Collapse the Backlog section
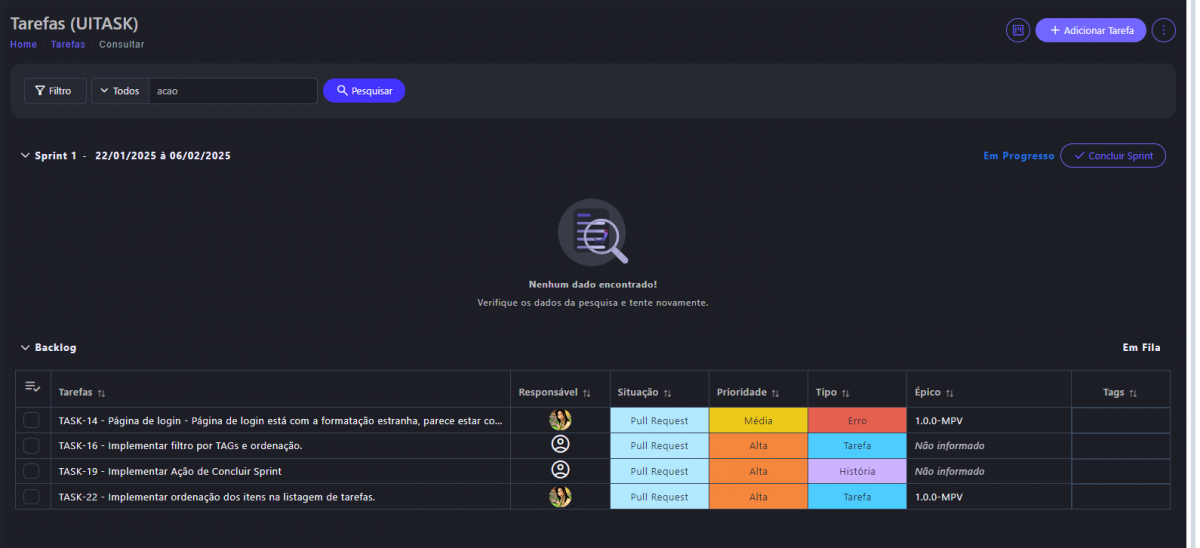 pos(25,348)
